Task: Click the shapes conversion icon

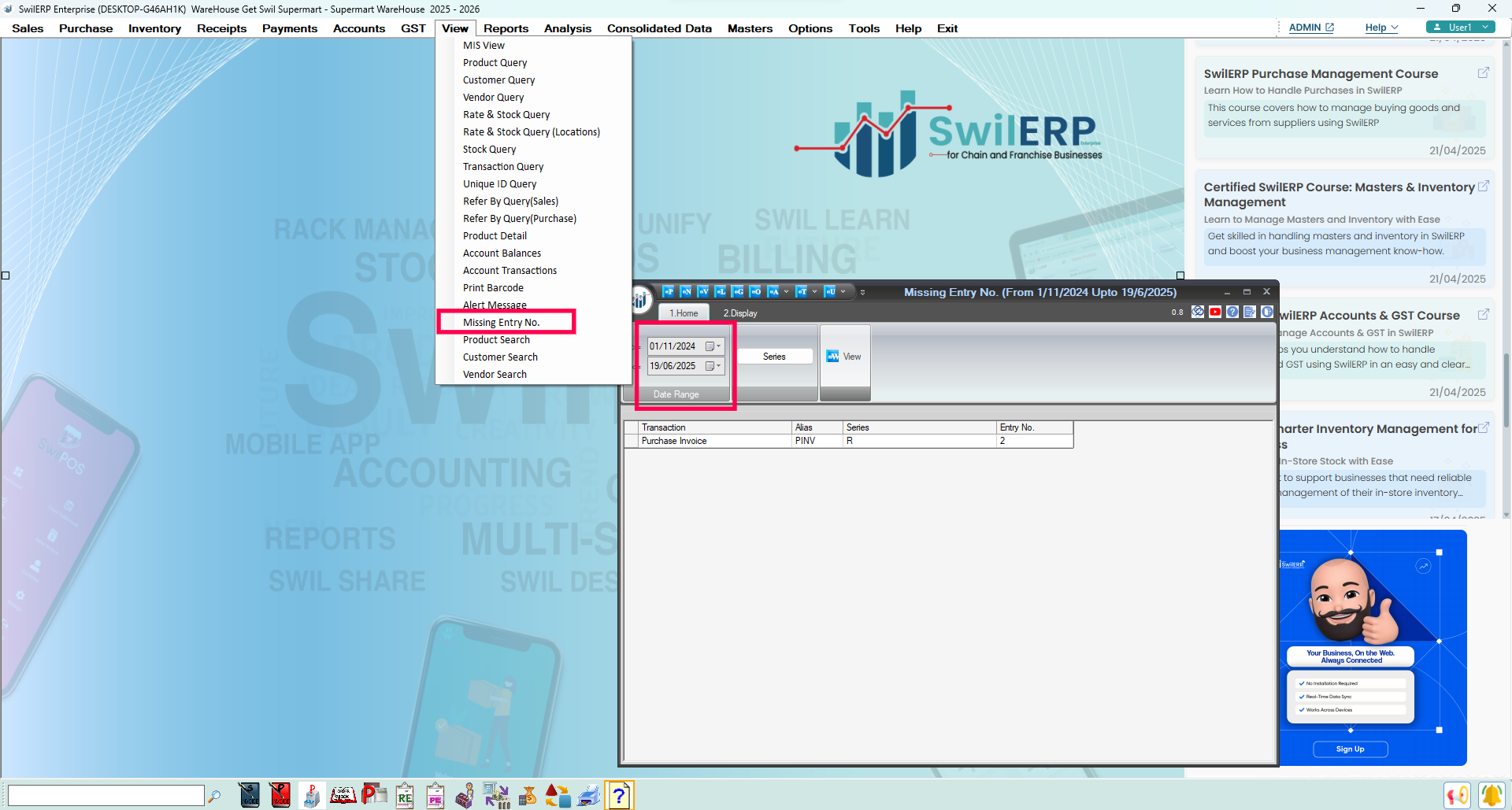Action: [x=558, y=795]
